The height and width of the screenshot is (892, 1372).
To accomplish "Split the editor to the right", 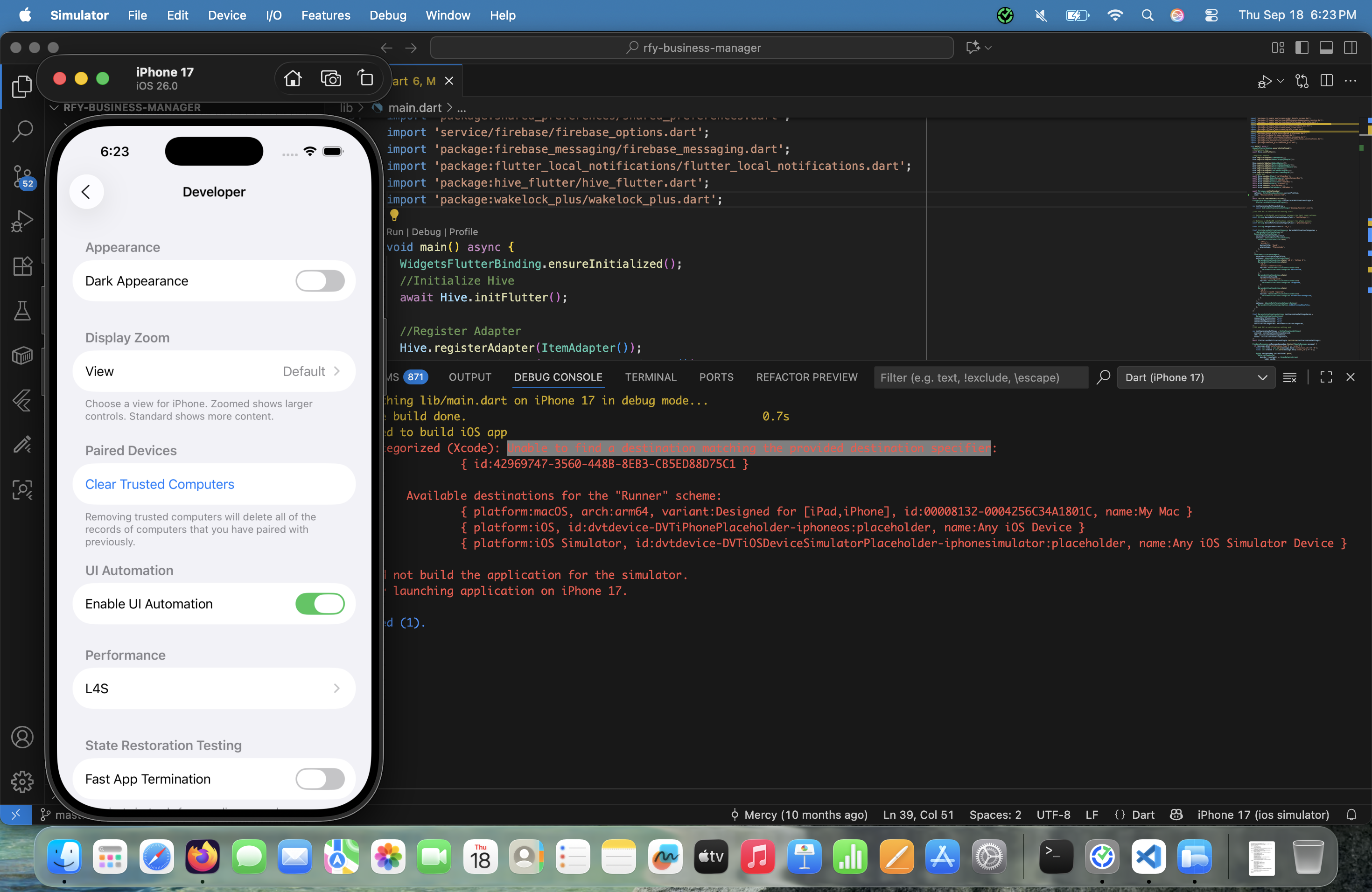I will coord(1326,81).
